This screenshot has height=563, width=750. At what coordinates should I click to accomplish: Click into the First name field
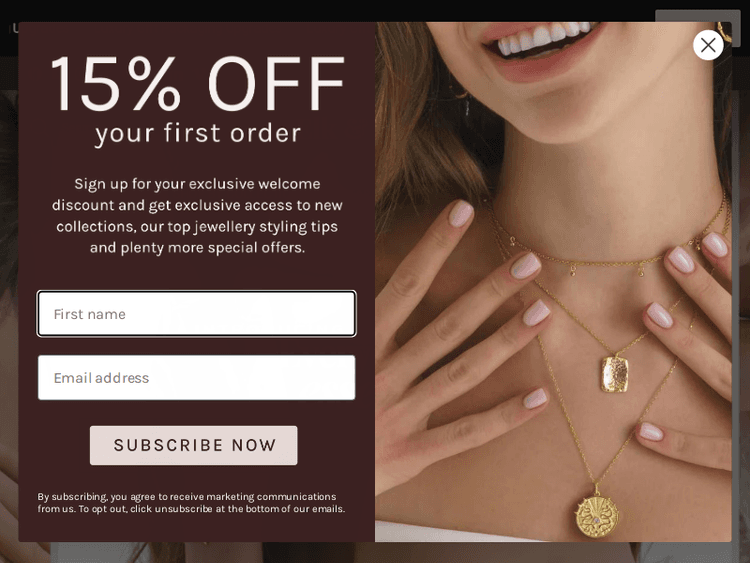tap(197, 314)
